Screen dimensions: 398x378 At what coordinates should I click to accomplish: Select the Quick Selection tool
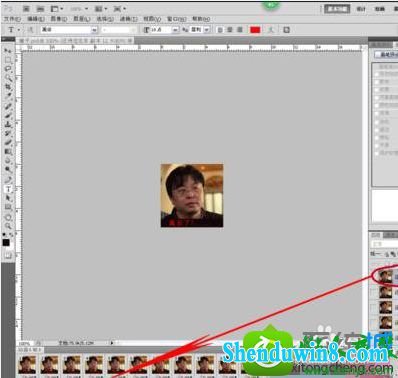coord(8,78)
